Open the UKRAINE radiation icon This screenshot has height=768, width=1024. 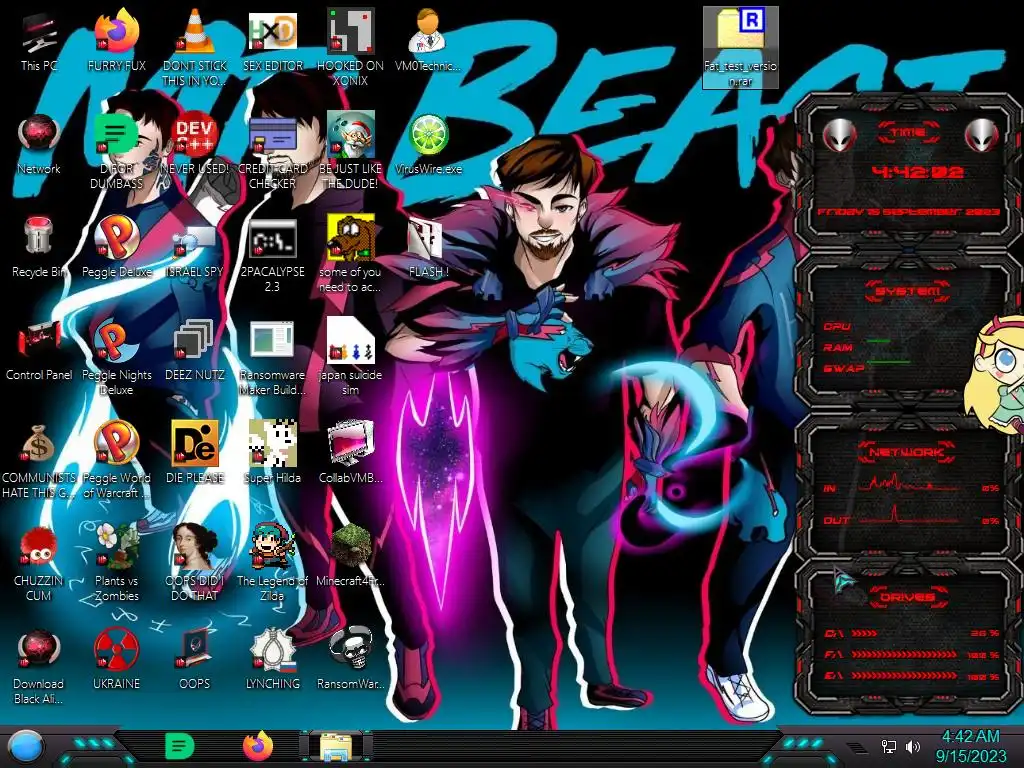117,658
